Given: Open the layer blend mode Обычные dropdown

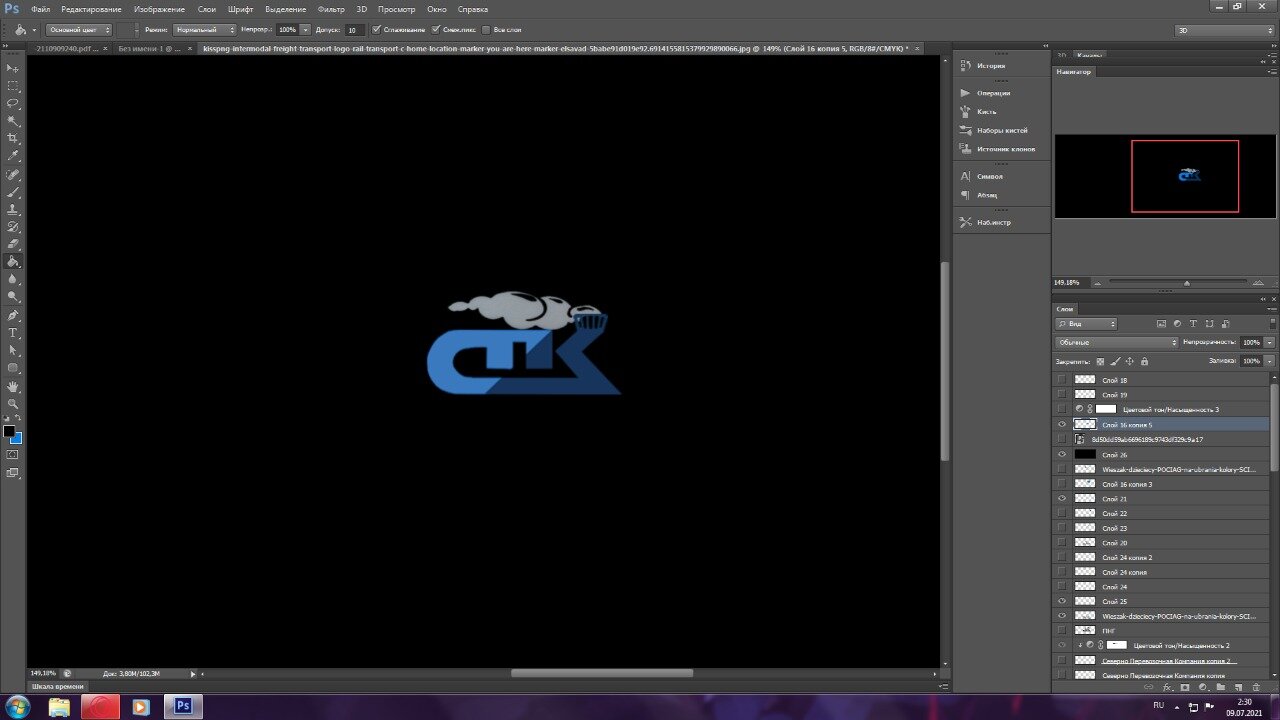Looking at the screenshot, I should pos(1117,342).
